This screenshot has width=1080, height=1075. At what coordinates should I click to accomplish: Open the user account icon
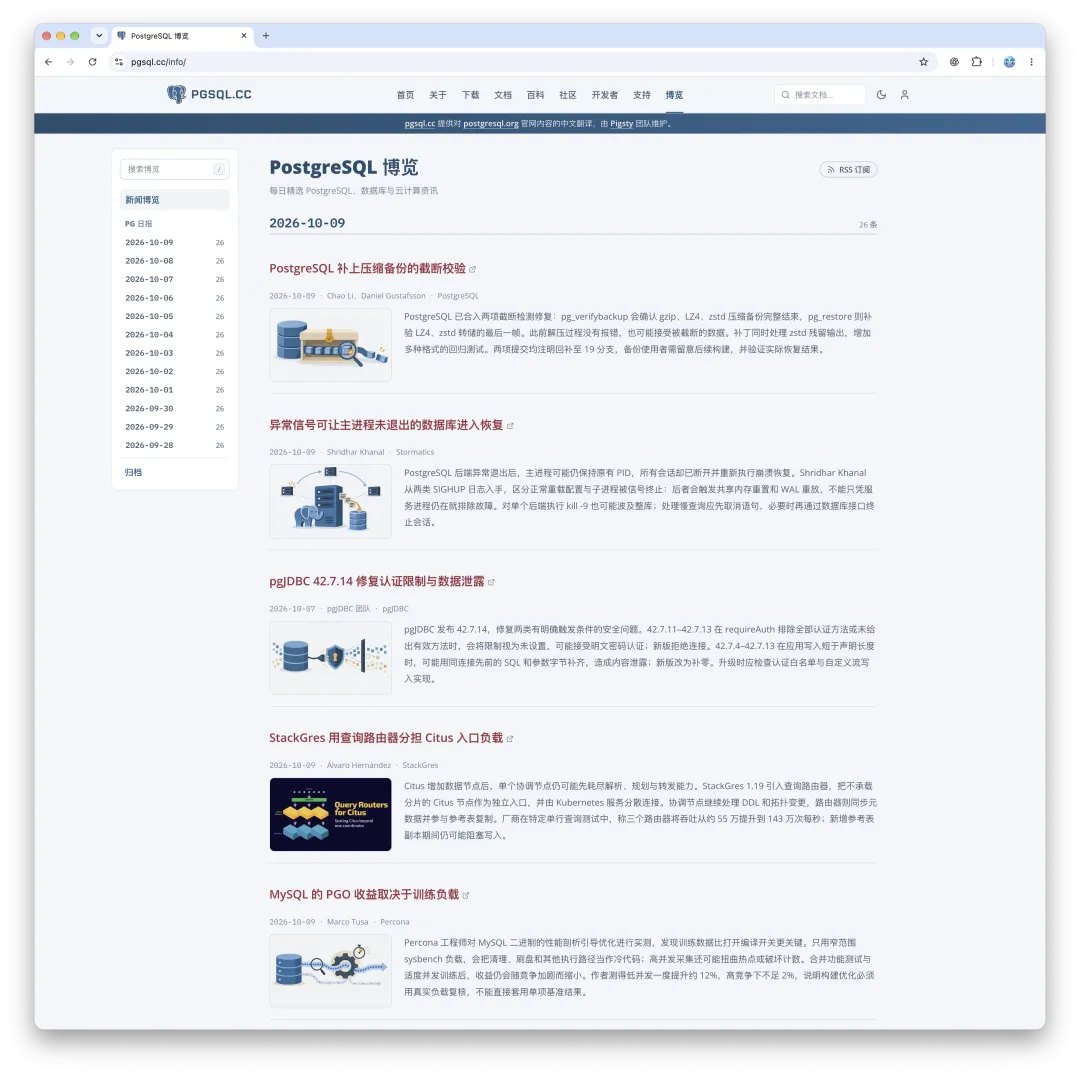(904, 95)
